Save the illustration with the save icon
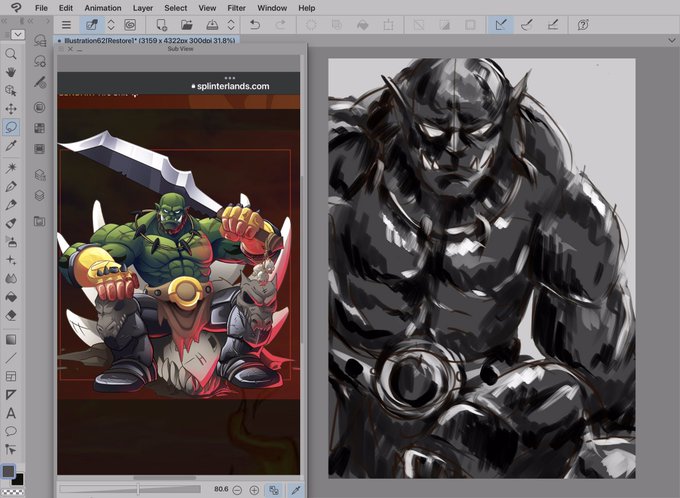680x498 pixels. click(212, 25)
